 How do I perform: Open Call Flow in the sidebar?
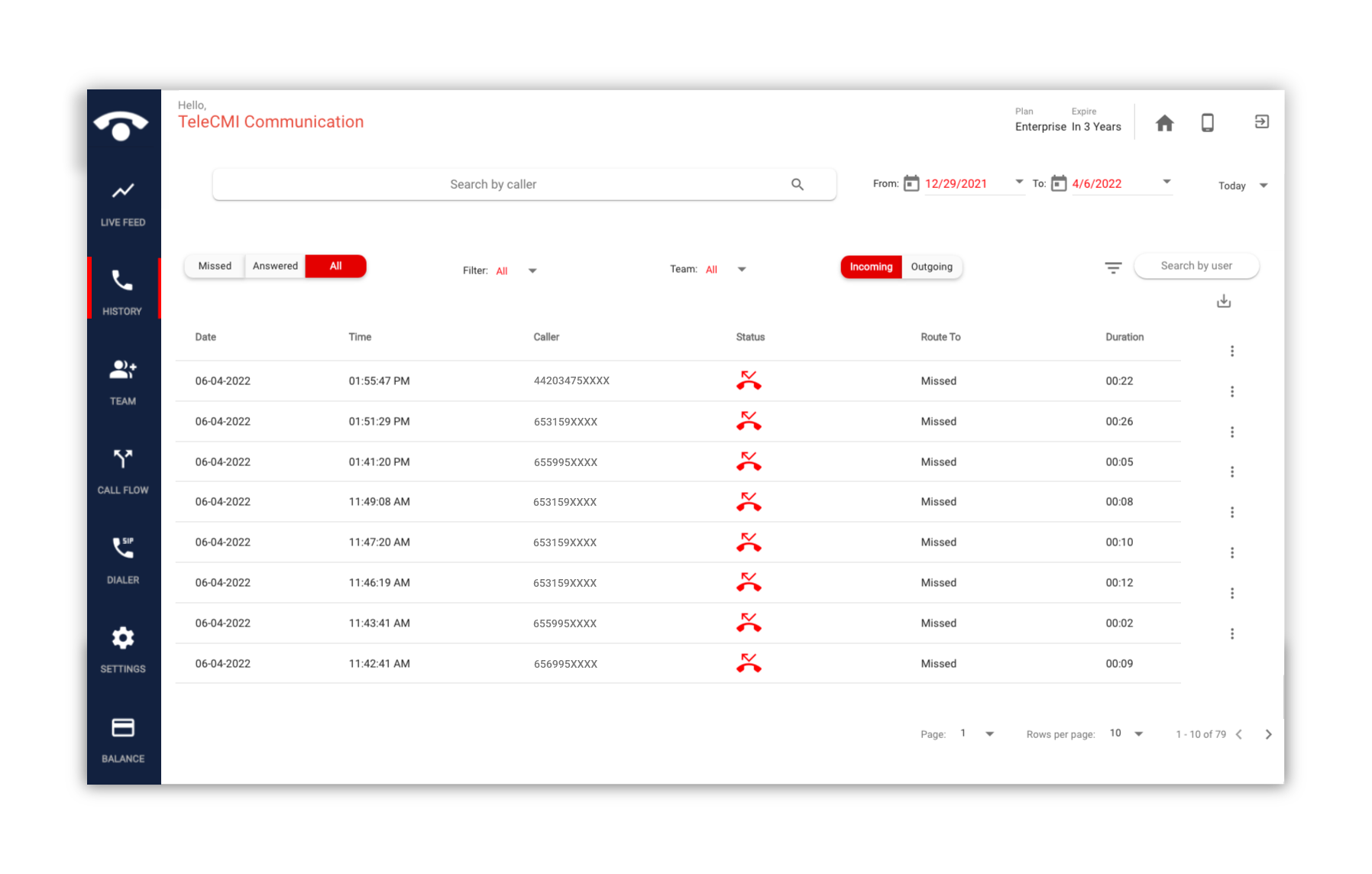pyautogui.click(x=123, y=471)
